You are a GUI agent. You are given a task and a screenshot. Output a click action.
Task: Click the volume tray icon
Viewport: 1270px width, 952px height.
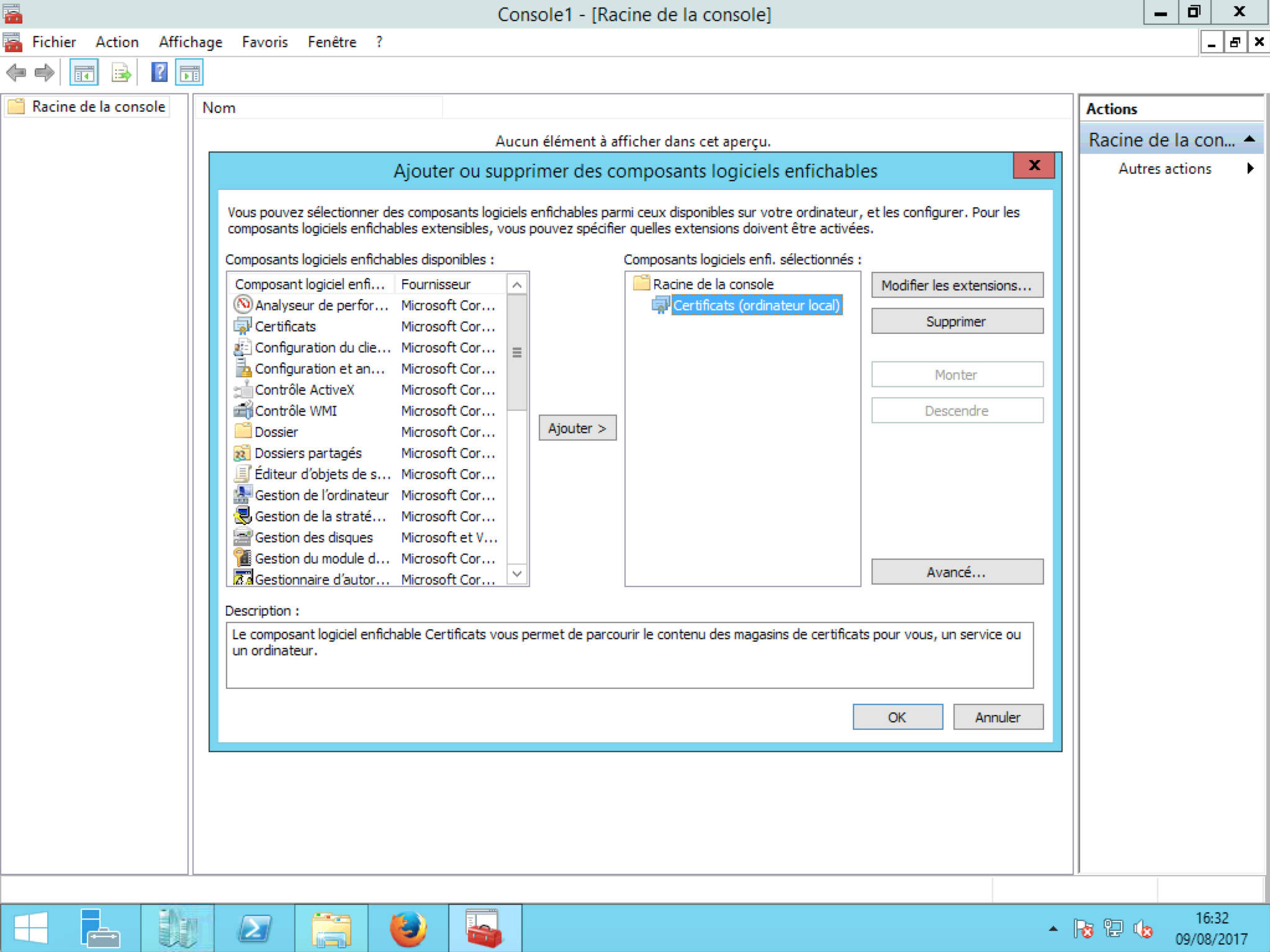coord(1143,929)
